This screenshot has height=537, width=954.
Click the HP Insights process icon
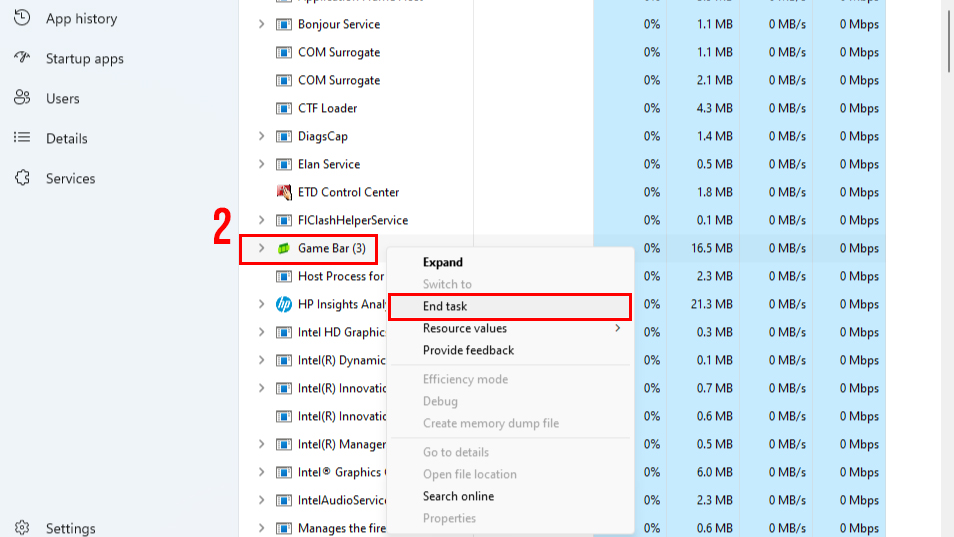(284, 304)
